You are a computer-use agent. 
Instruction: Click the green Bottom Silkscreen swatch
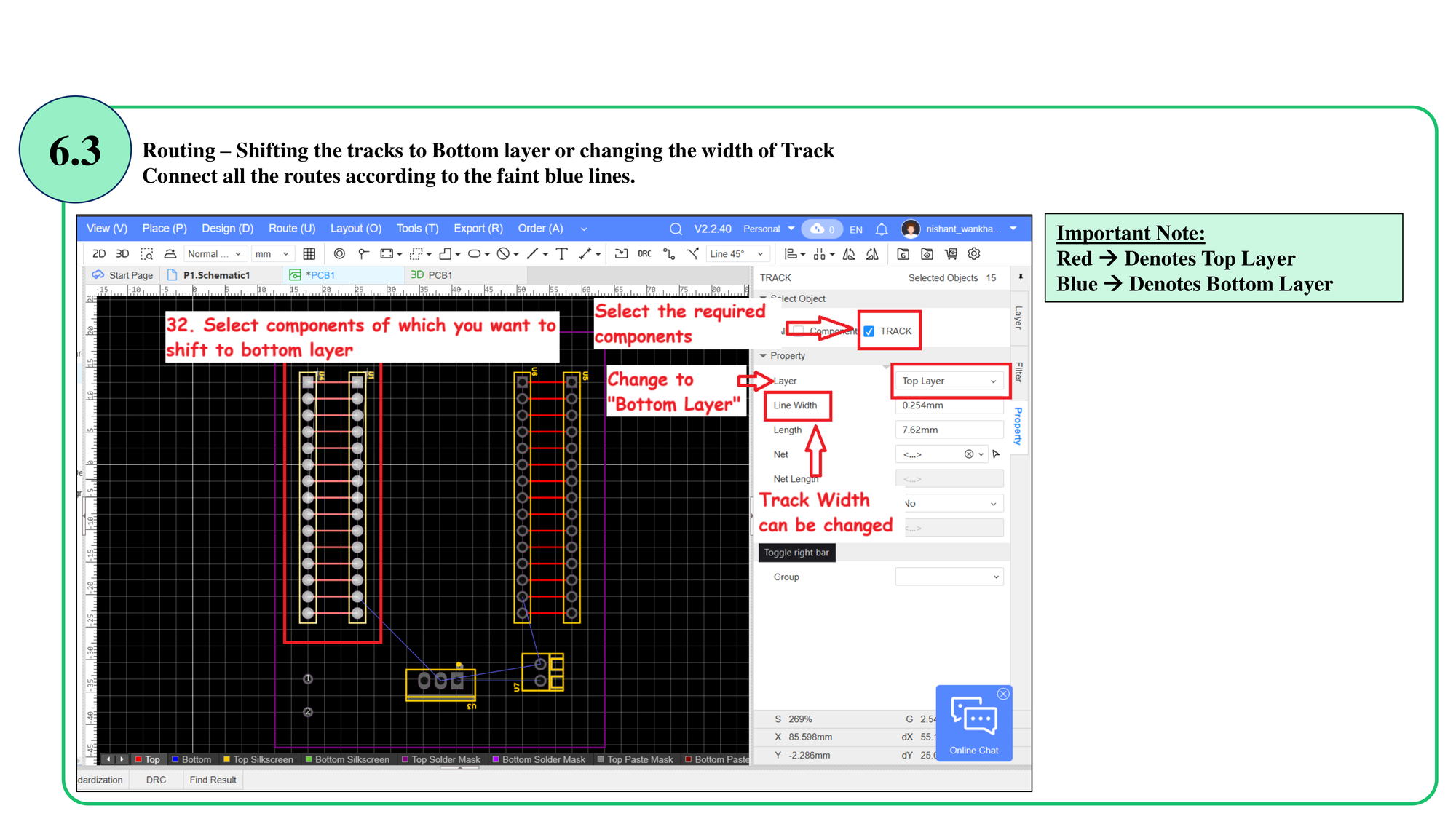[x=309, y=759]
